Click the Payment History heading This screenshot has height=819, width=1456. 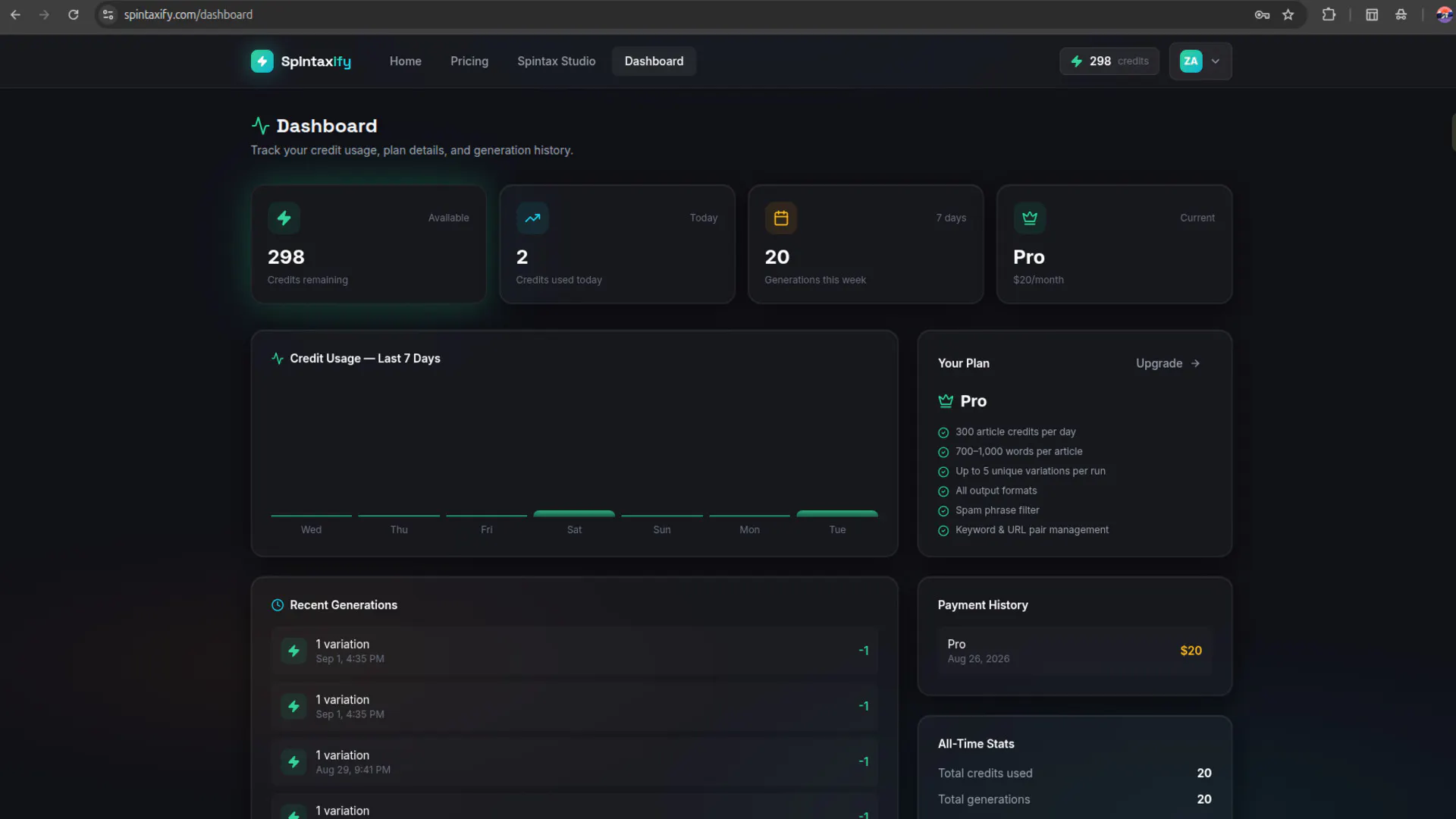[983, 605]
